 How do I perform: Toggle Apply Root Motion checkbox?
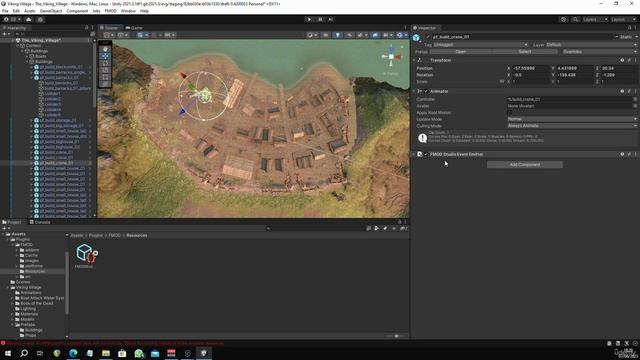click(509, 113)
